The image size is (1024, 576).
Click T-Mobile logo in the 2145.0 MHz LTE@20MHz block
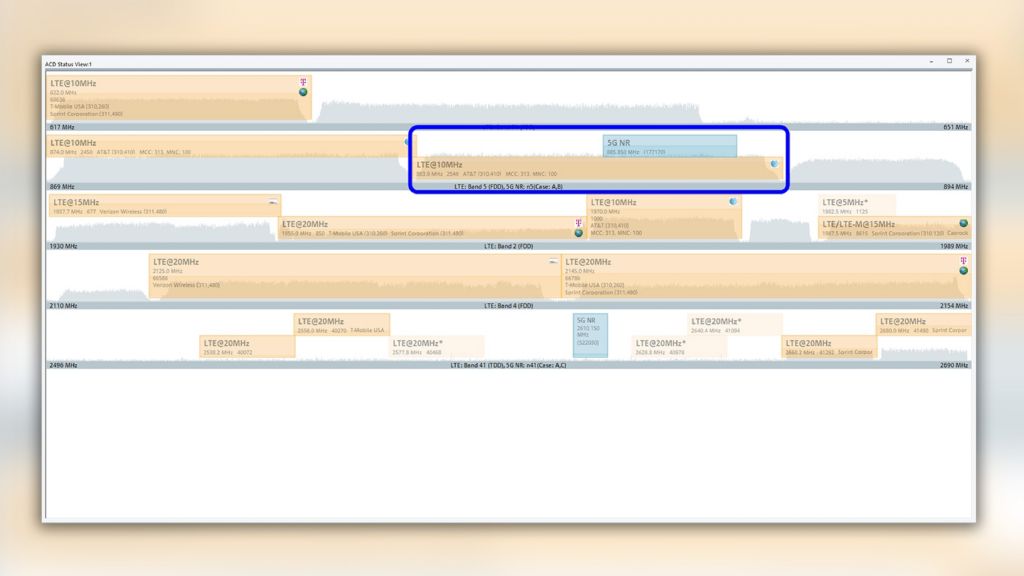tap(963, 260)
